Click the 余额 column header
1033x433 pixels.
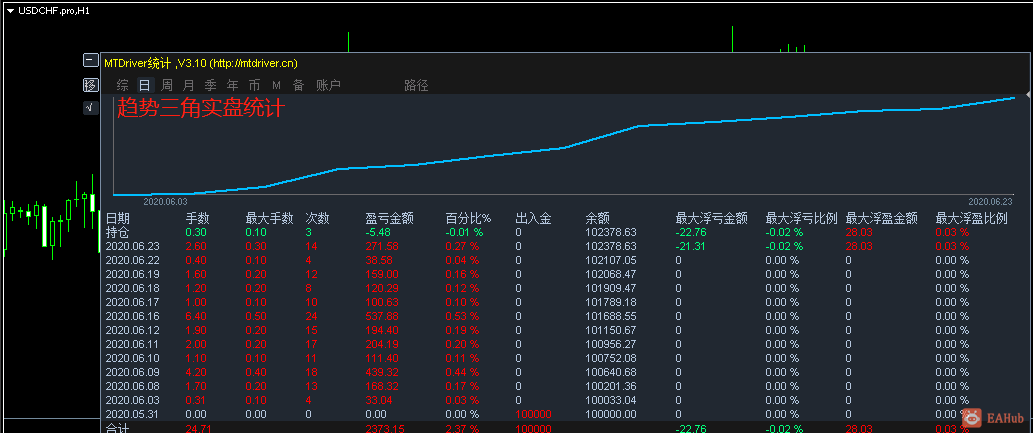tap(598, 218)
